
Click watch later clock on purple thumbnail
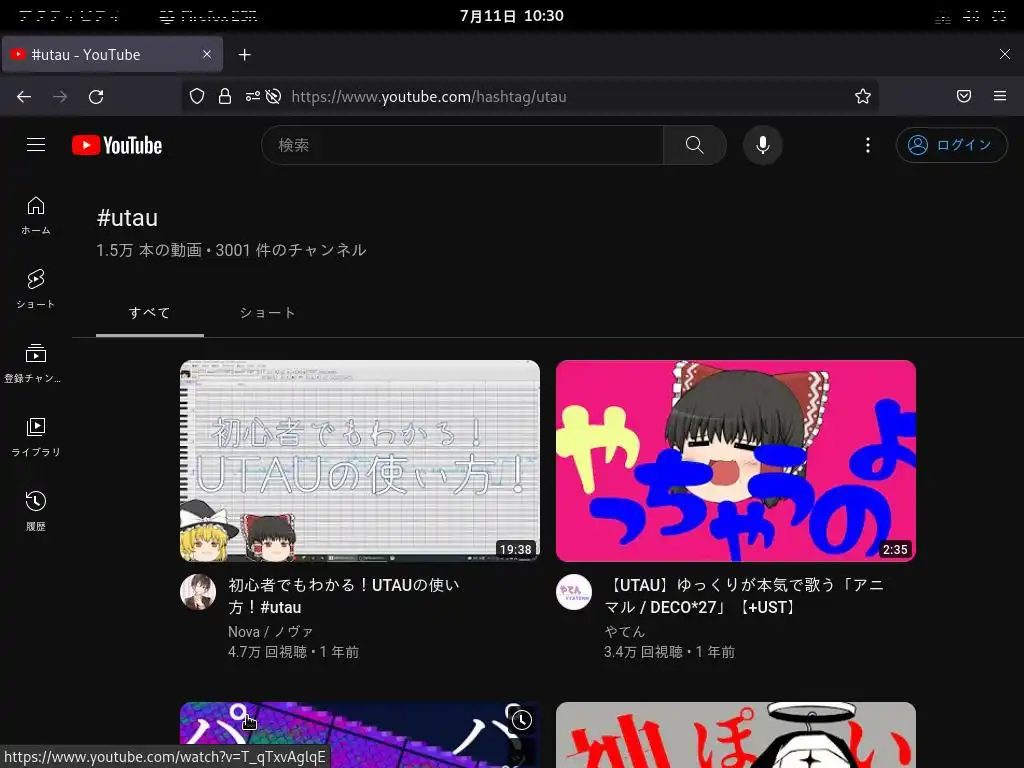click(521, 720)
